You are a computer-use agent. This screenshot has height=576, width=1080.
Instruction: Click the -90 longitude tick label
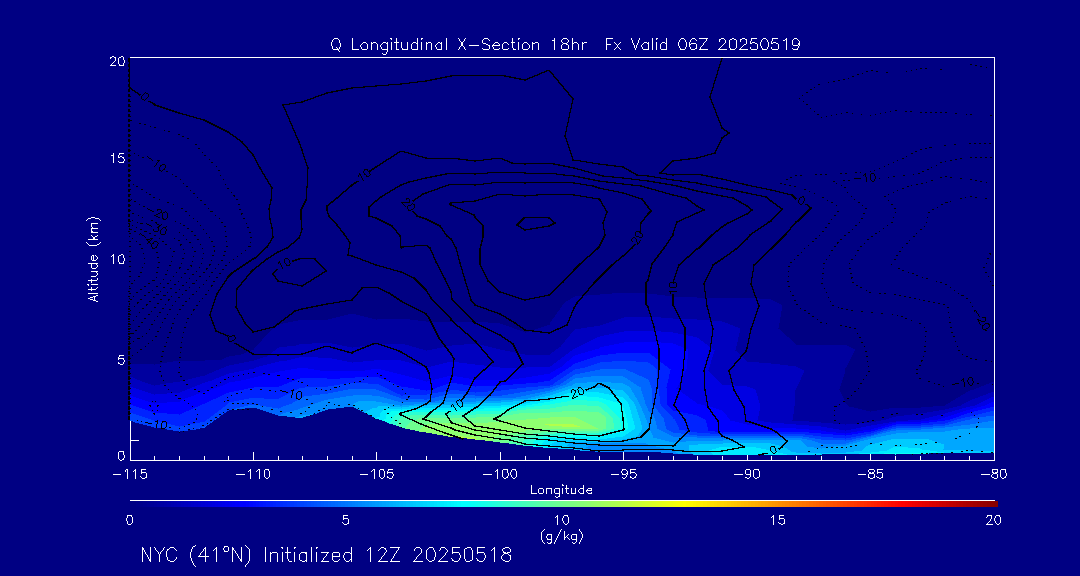point(747,474)
